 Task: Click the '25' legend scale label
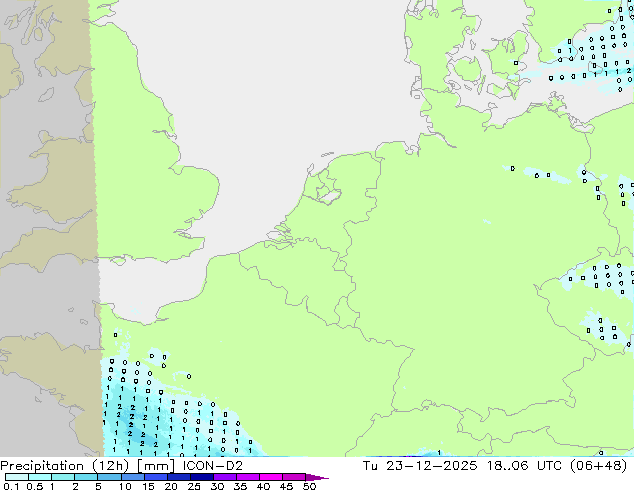pyautogui.click(x=194, y=486)
